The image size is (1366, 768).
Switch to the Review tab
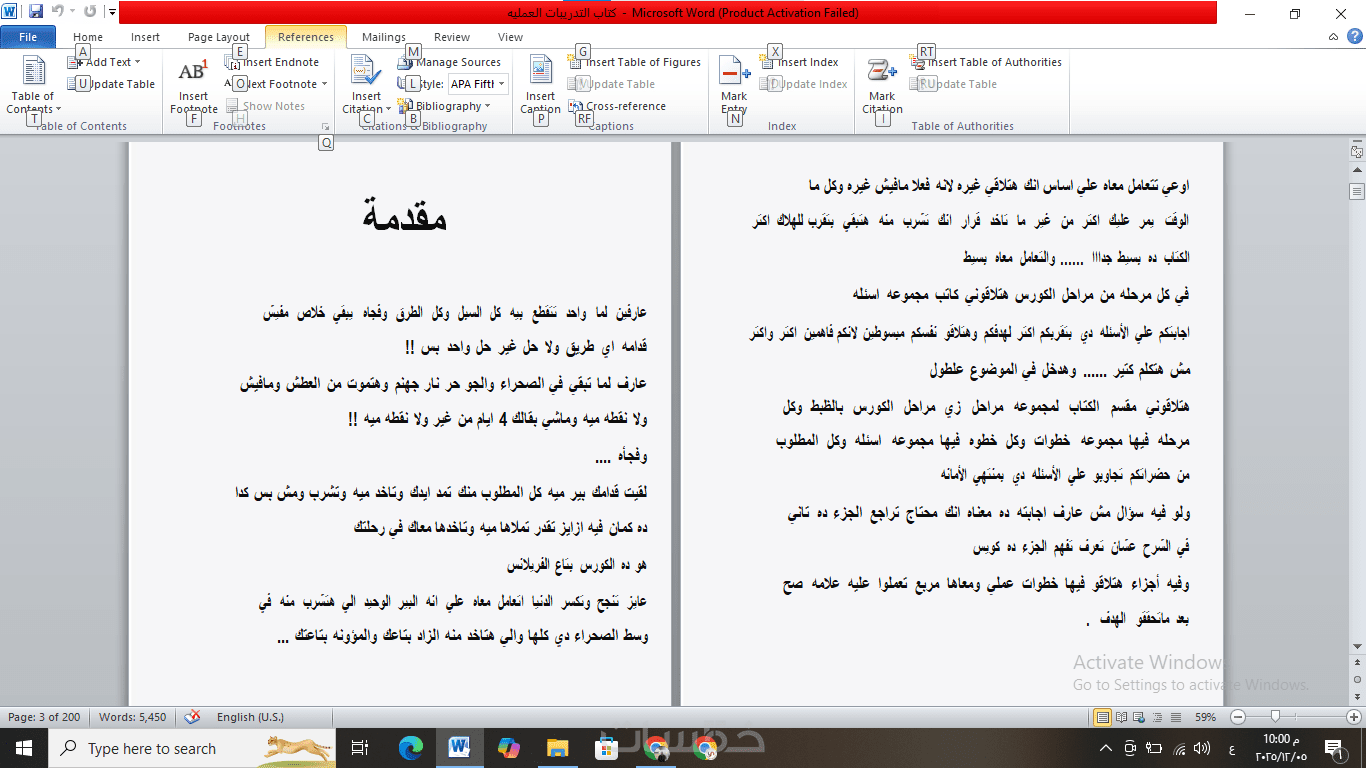point(452,37)
